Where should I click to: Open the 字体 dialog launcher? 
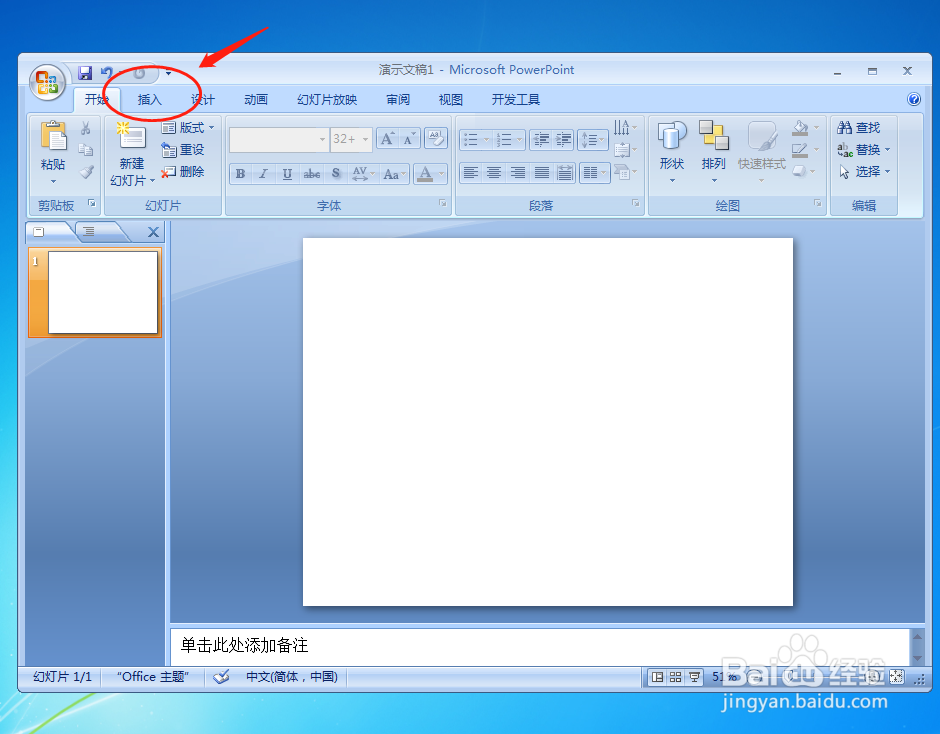[443, 203]
